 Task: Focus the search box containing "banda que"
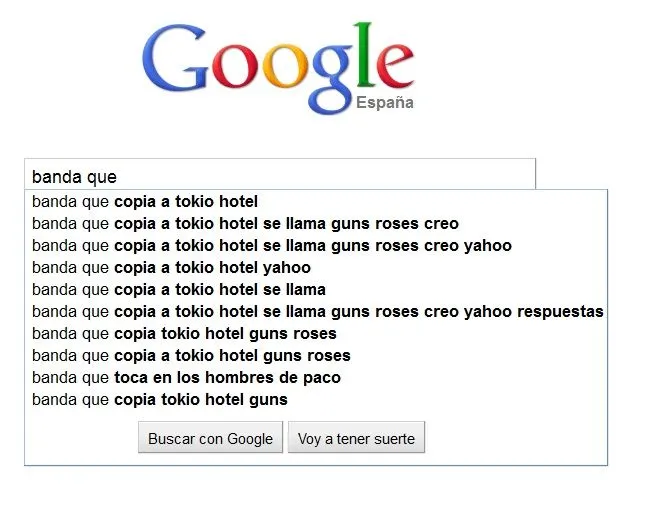coord(280,176)
